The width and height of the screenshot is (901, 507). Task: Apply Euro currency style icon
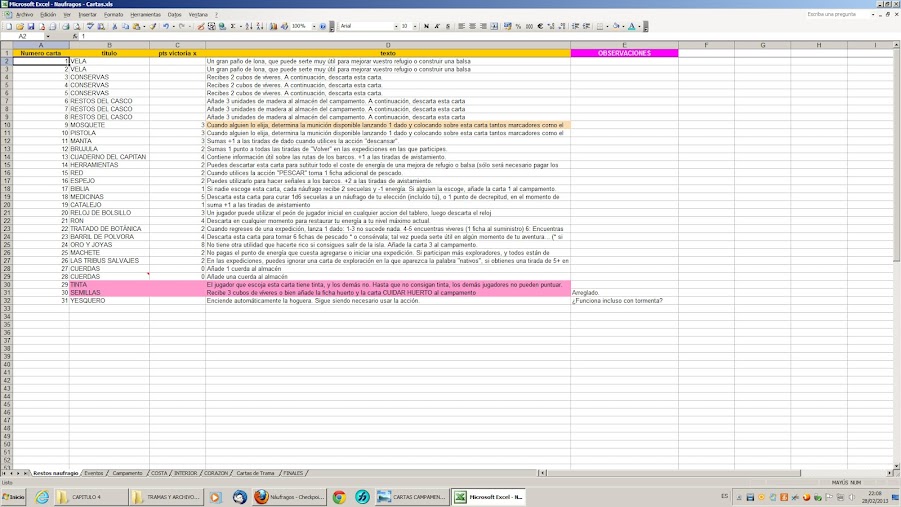pyautogui.click(x=540, y=26)
